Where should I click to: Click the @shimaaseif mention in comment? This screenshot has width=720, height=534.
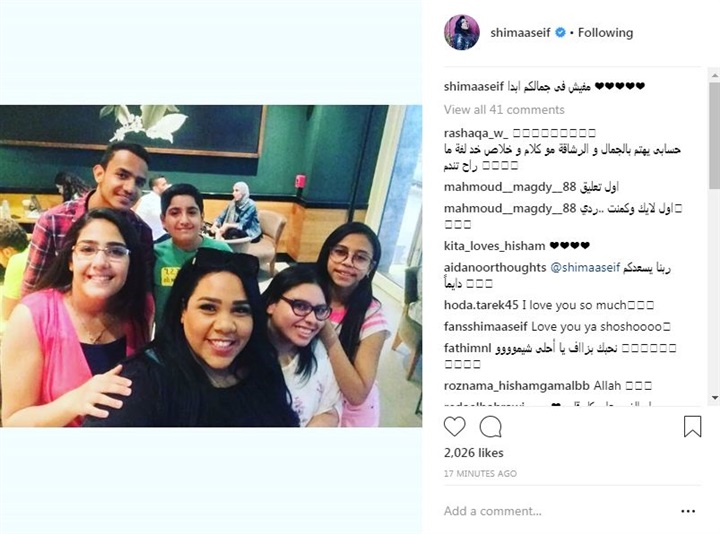pyautogui.click(x=585, y=267)
